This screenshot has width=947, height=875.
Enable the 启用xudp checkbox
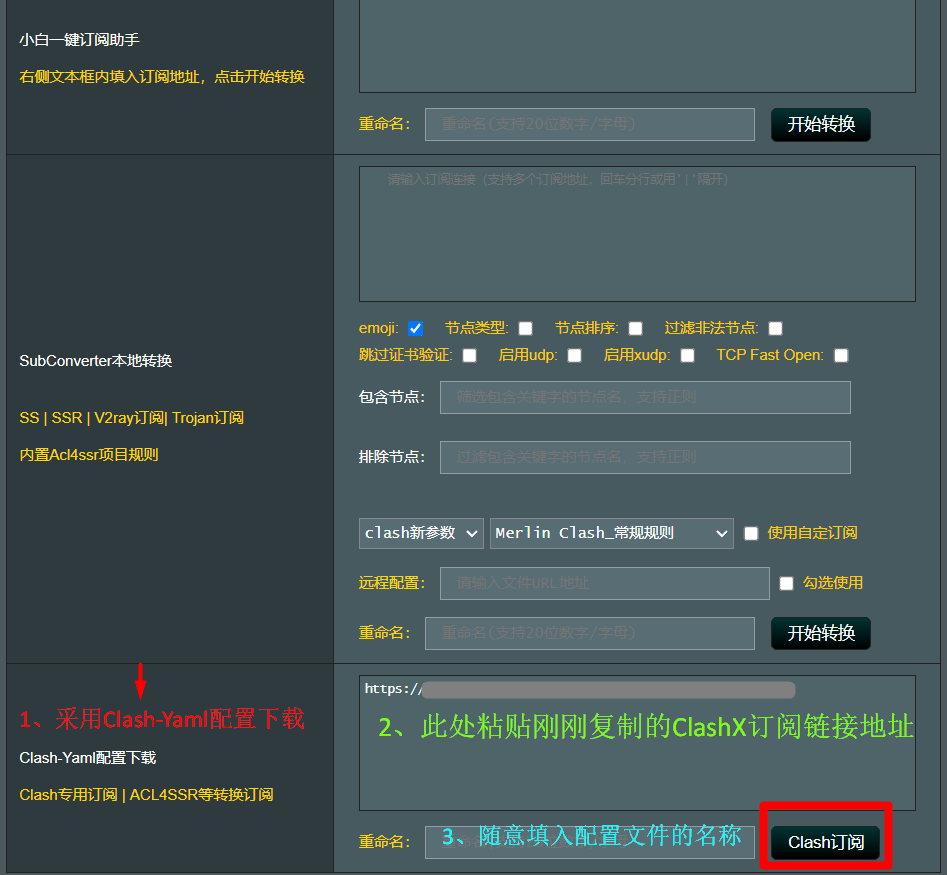(687, 356)
